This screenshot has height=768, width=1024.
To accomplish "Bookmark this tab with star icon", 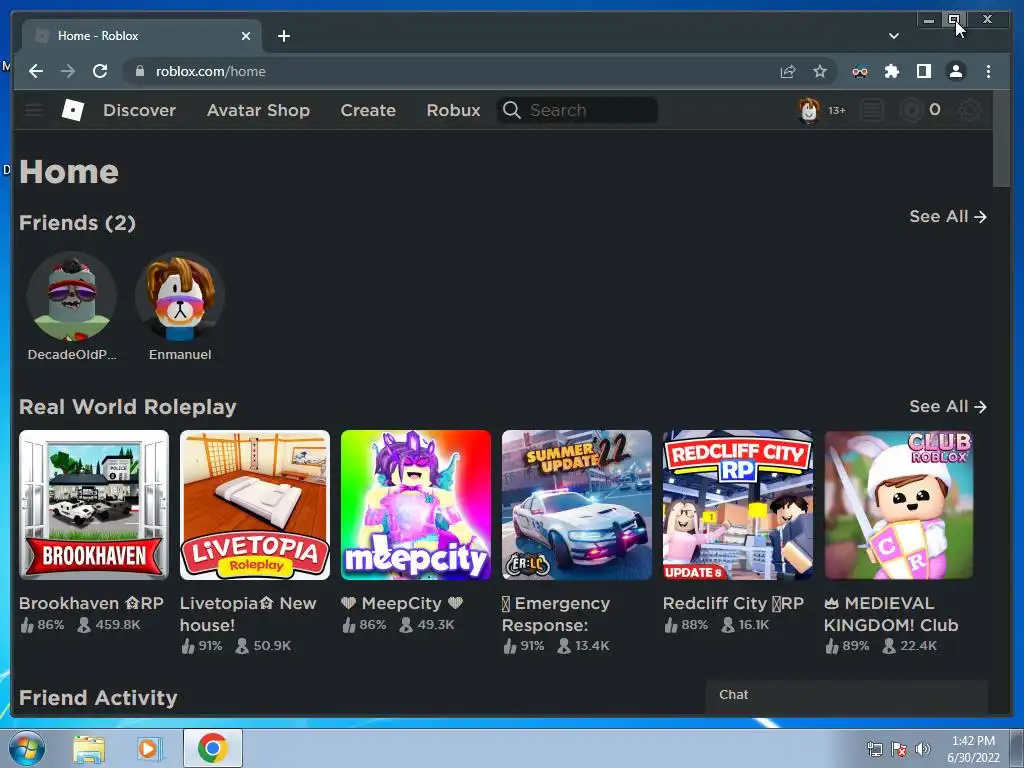I will coord(820,71).
